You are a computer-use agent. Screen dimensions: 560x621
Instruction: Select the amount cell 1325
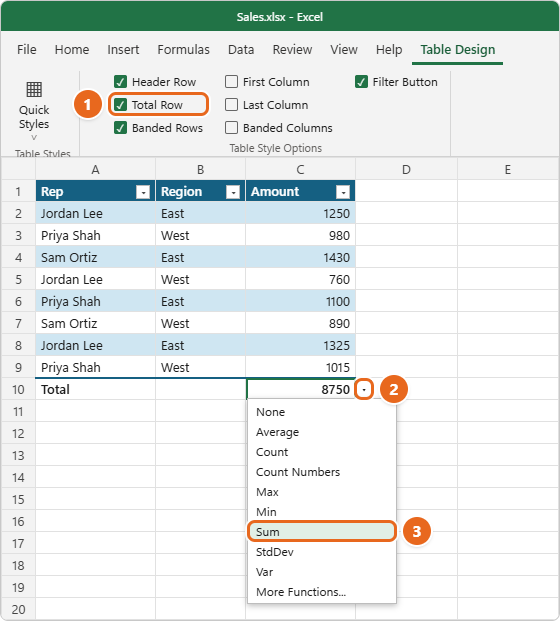tap(301, 346)
